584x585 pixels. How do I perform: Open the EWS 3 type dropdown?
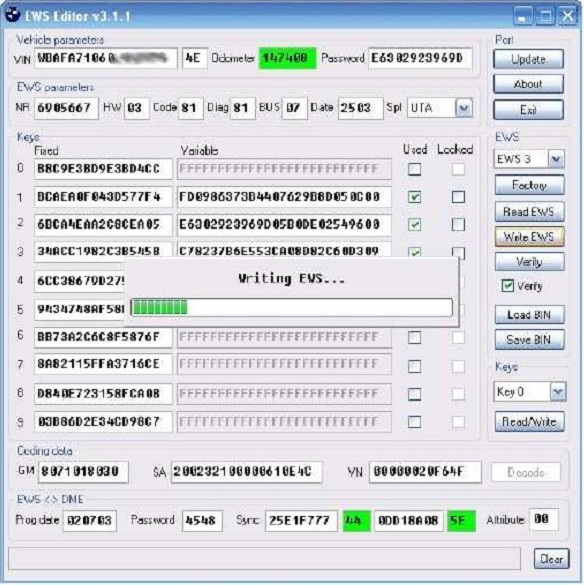coord(556,159)
